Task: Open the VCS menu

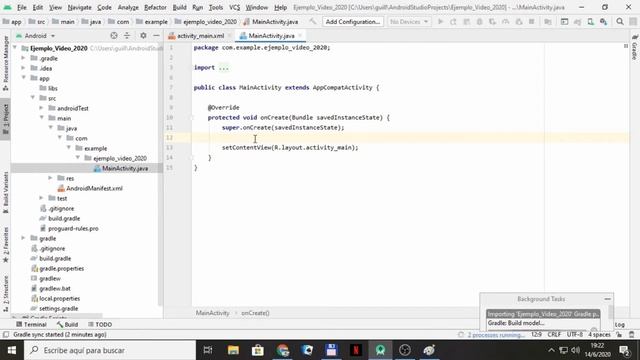Action: [234, 7]
